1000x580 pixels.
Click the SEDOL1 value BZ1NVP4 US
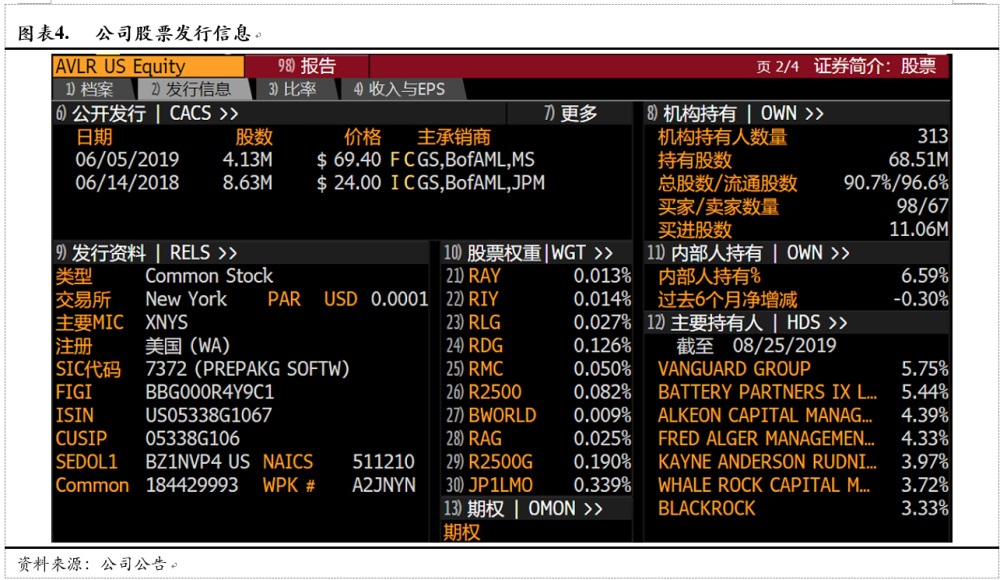(x=198, y=462)
